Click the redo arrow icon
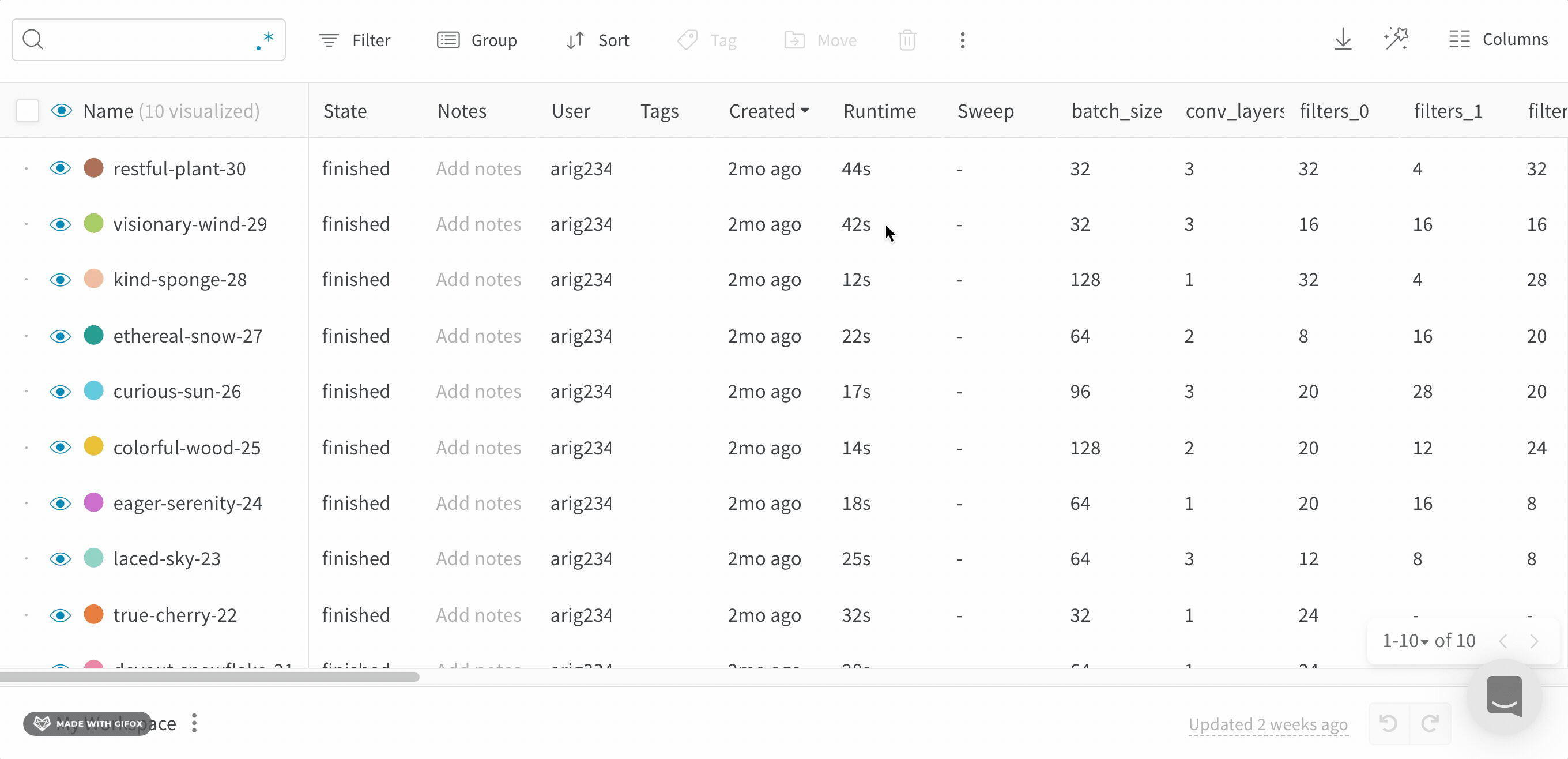1568x759 pixels. [1430, 724]
